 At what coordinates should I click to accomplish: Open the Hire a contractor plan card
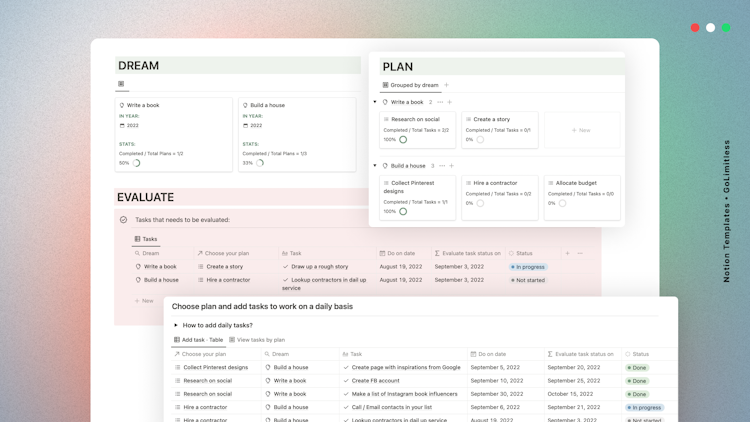tap(500, 198)
